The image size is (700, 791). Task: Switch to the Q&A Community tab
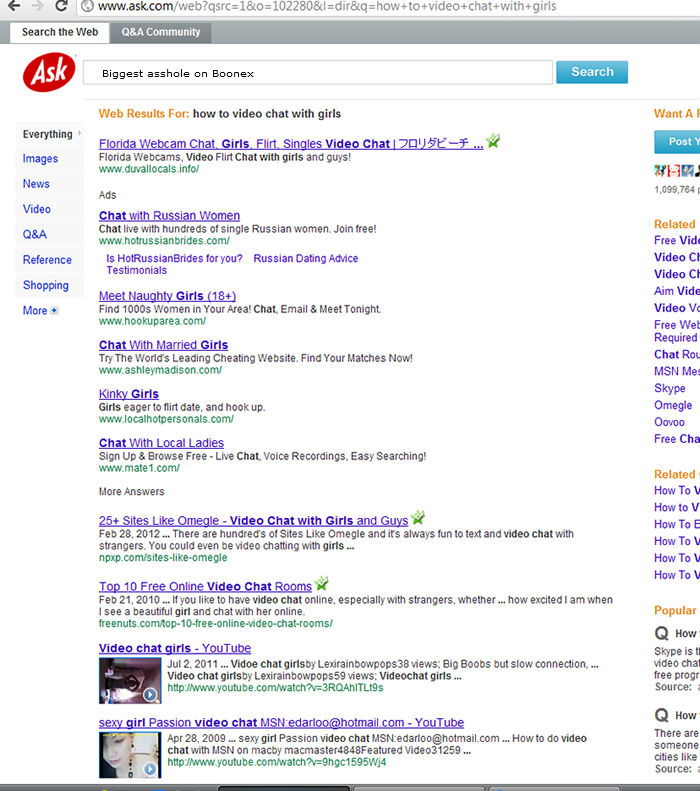pyautogui.click(x=161, y=32)
